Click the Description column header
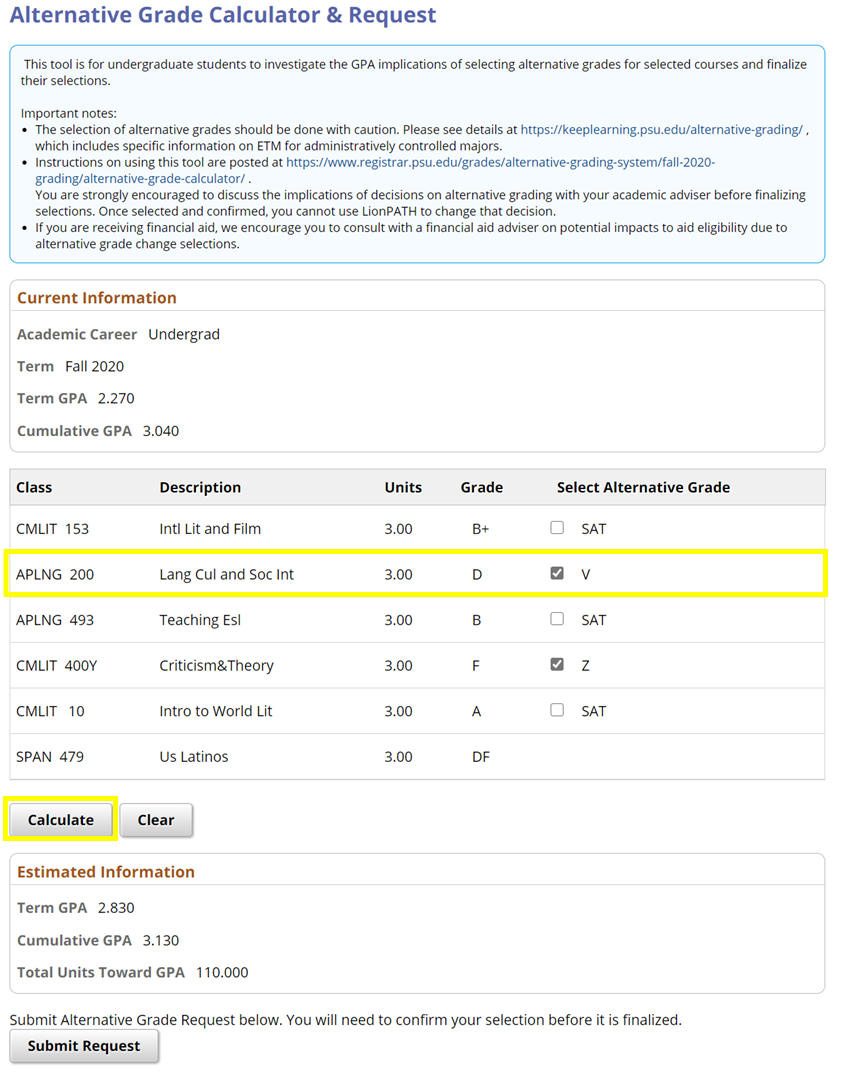 200,488
